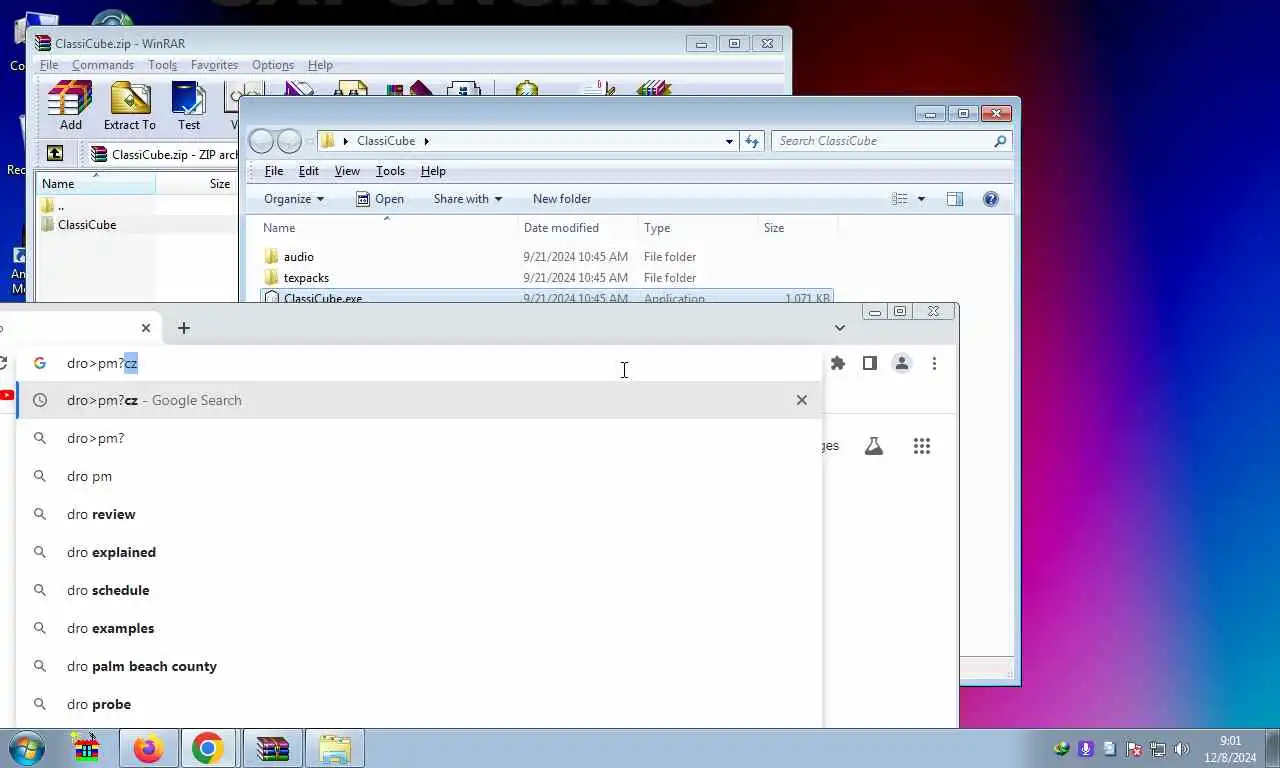Open WinRAR Help menu
Screen dimensions: 1280x768
point(320,65)
